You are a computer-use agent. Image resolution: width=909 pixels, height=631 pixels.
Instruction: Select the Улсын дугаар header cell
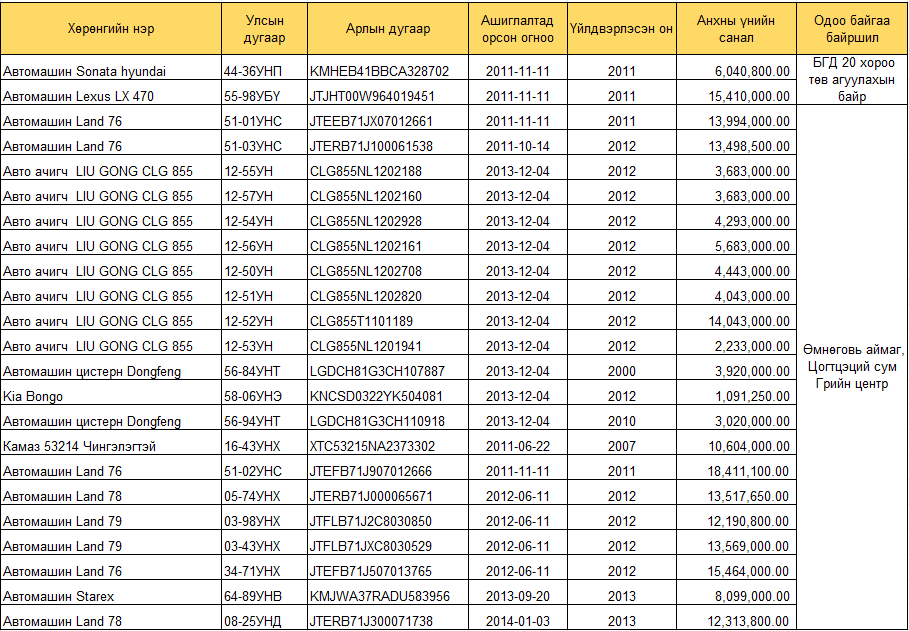264,29
